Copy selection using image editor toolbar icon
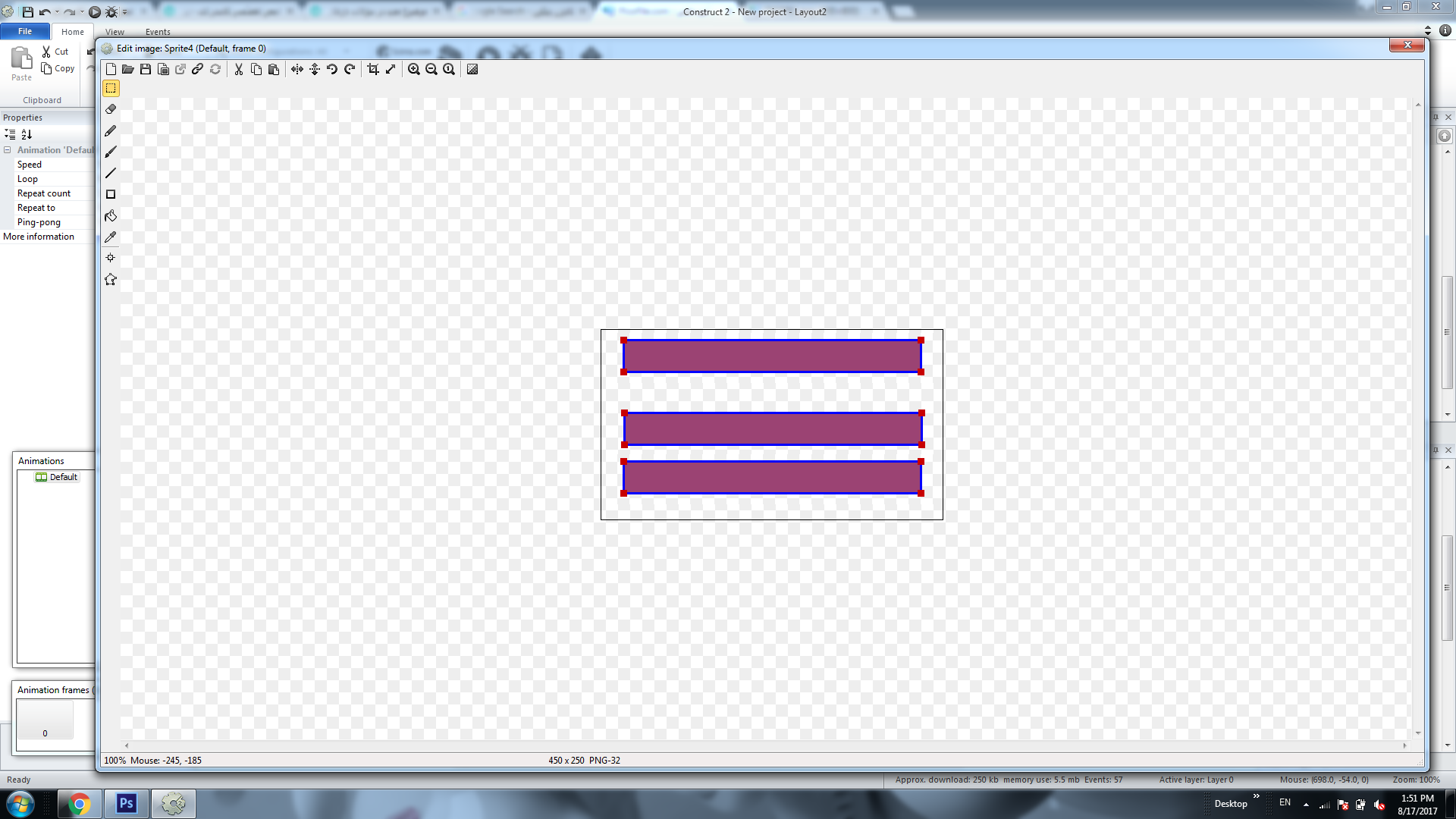This screenshot has width=1456, height=819. coord(256,69)
